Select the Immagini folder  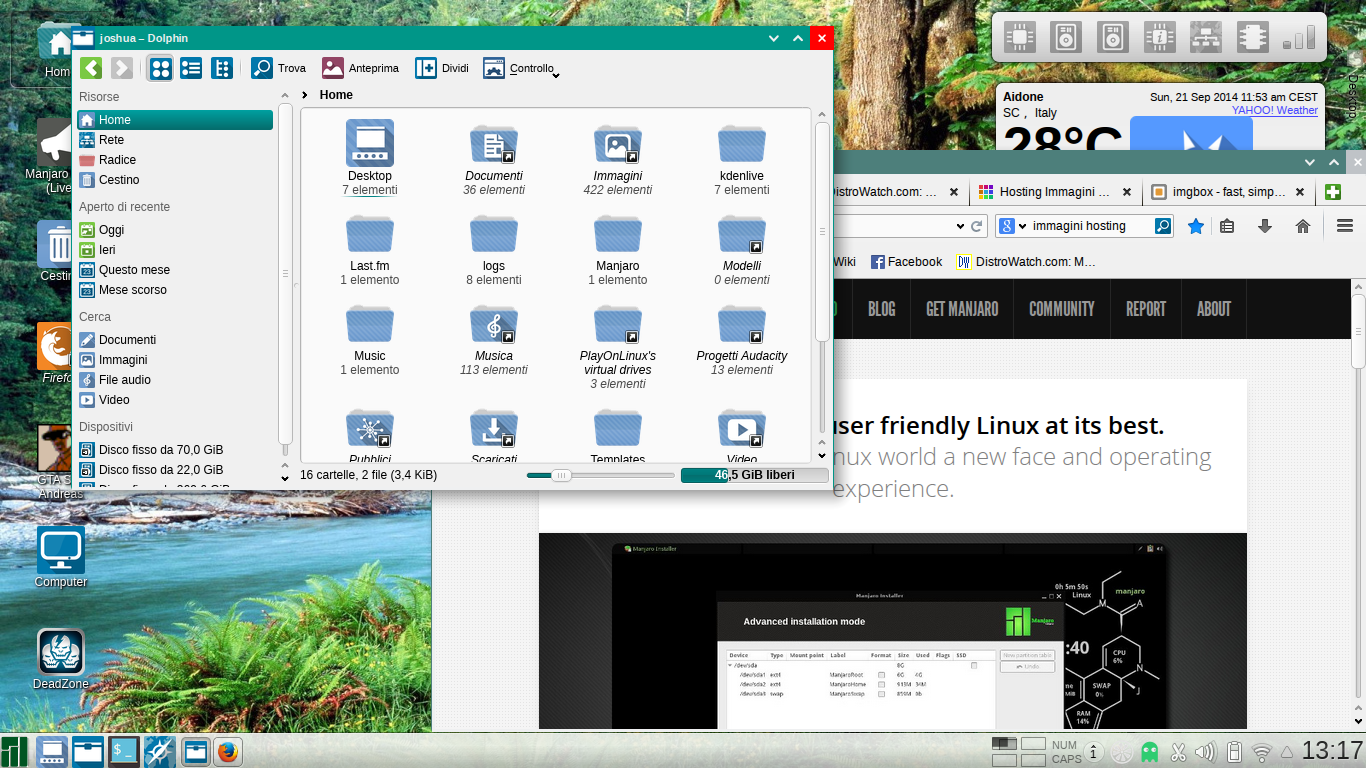point(618,145)
